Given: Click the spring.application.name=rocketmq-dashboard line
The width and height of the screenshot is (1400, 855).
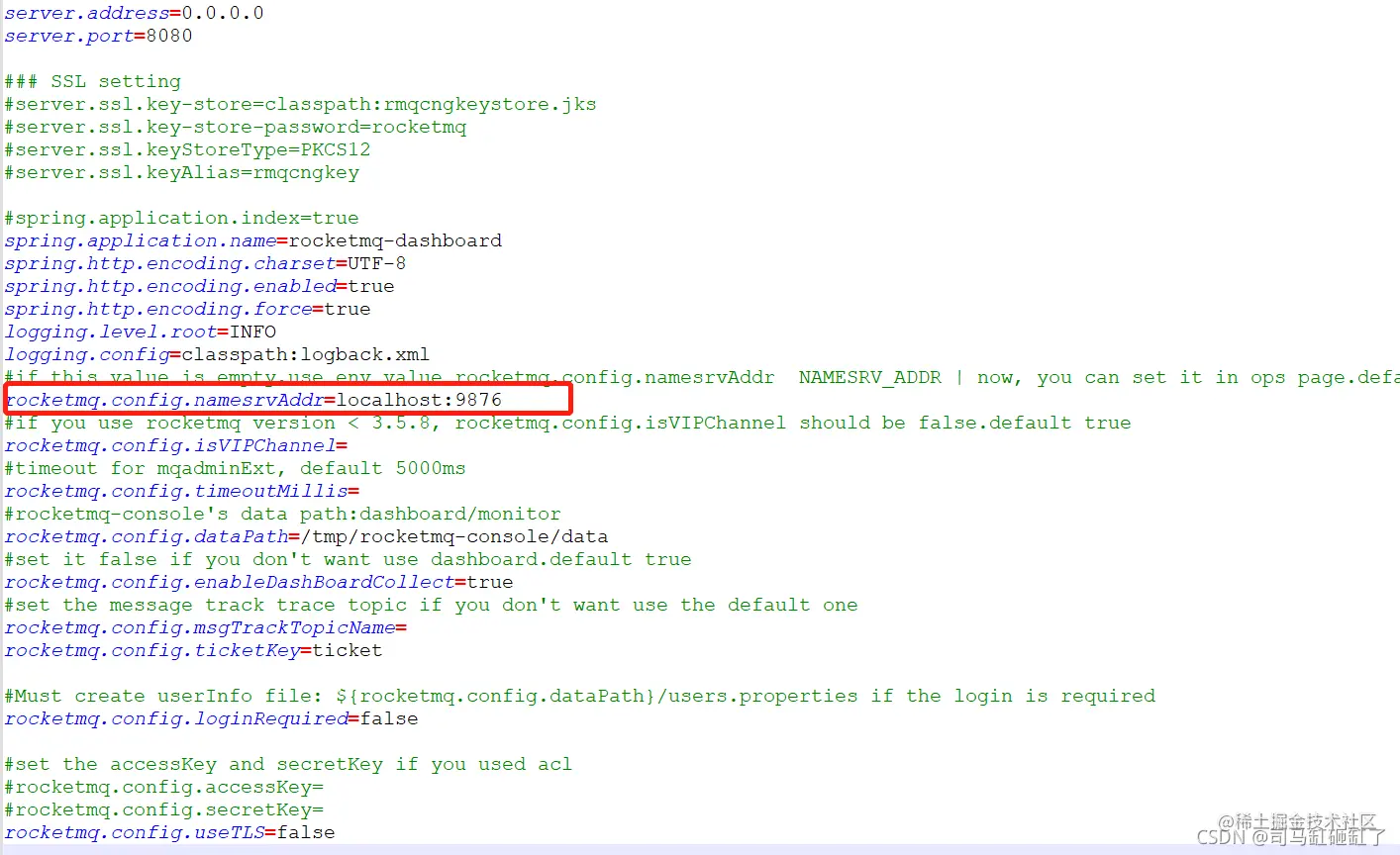Looking at the screenshot, I should 253,240.
